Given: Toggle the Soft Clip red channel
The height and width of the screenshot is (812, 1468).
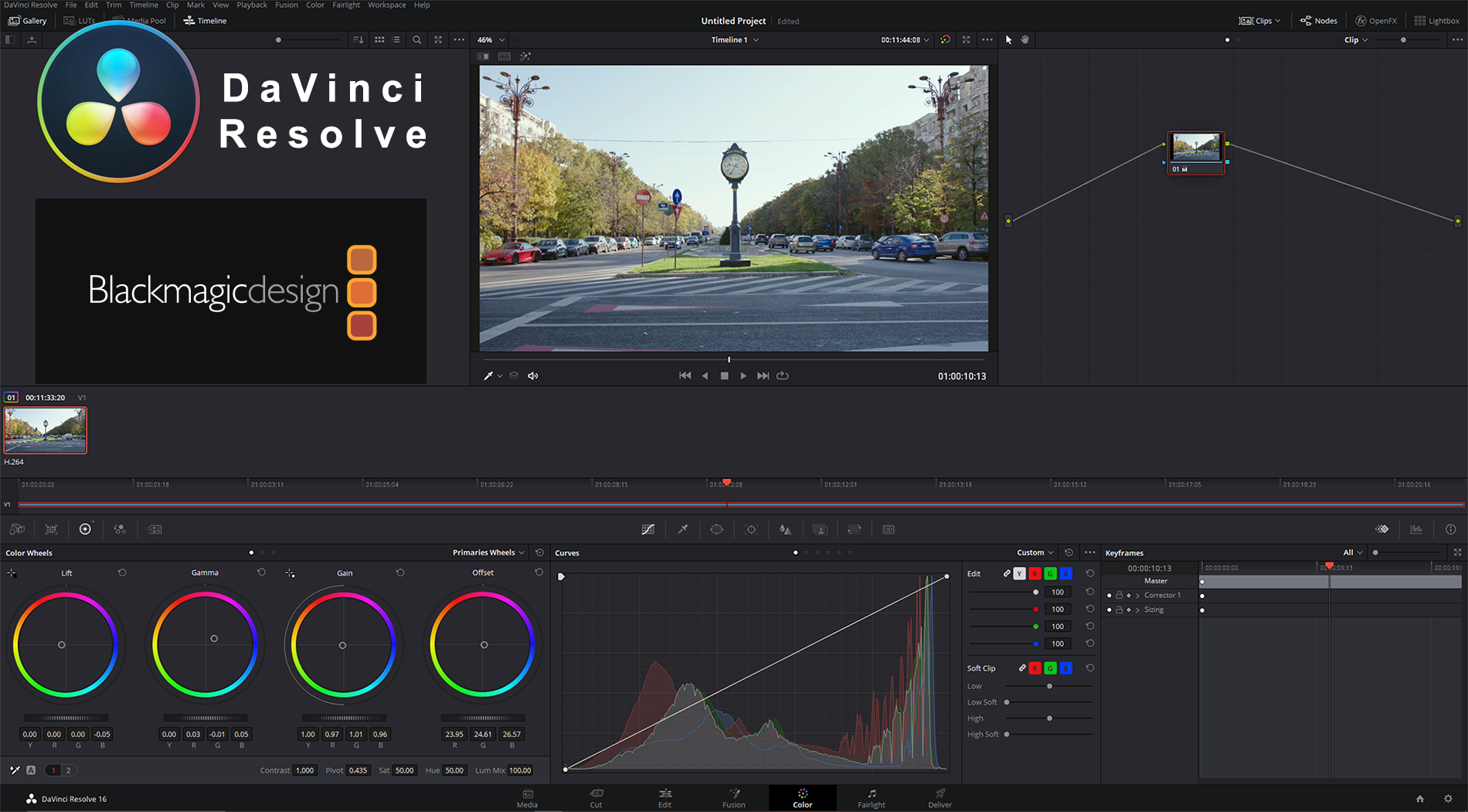Looking at the screenshot, I should (1035, 668).
